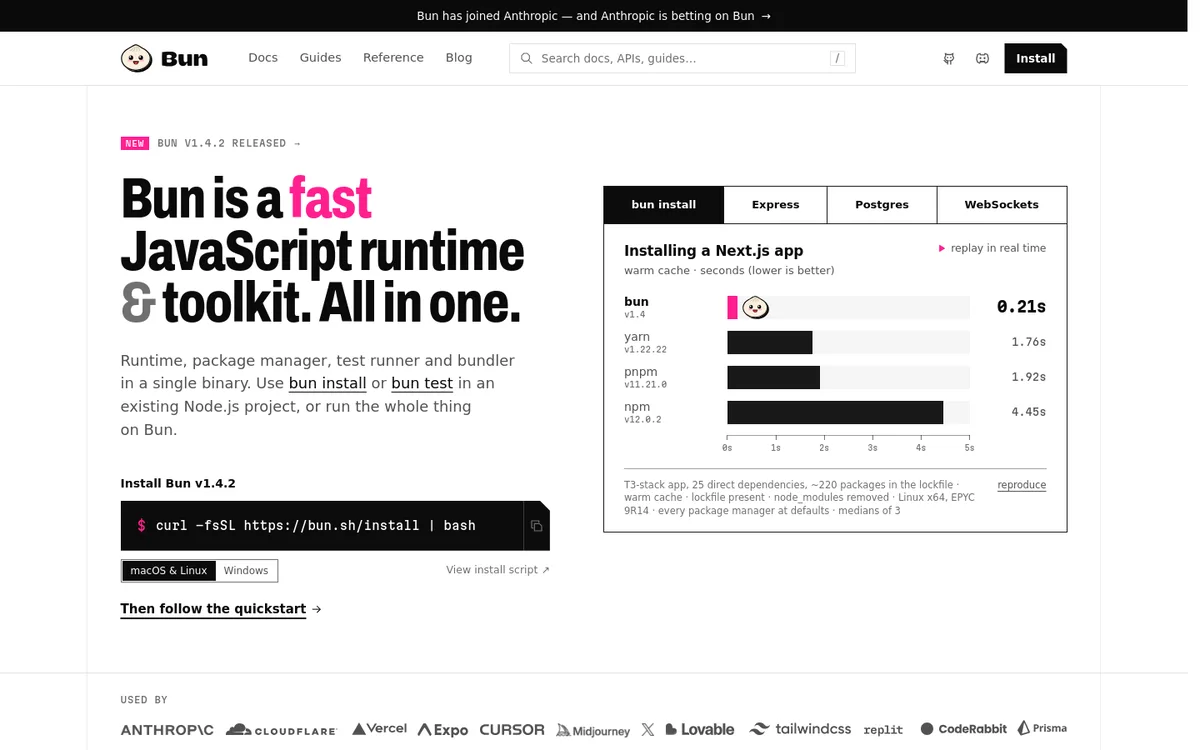
Task: Follow the 'bun install' inline link
Action: pos(327,383)
